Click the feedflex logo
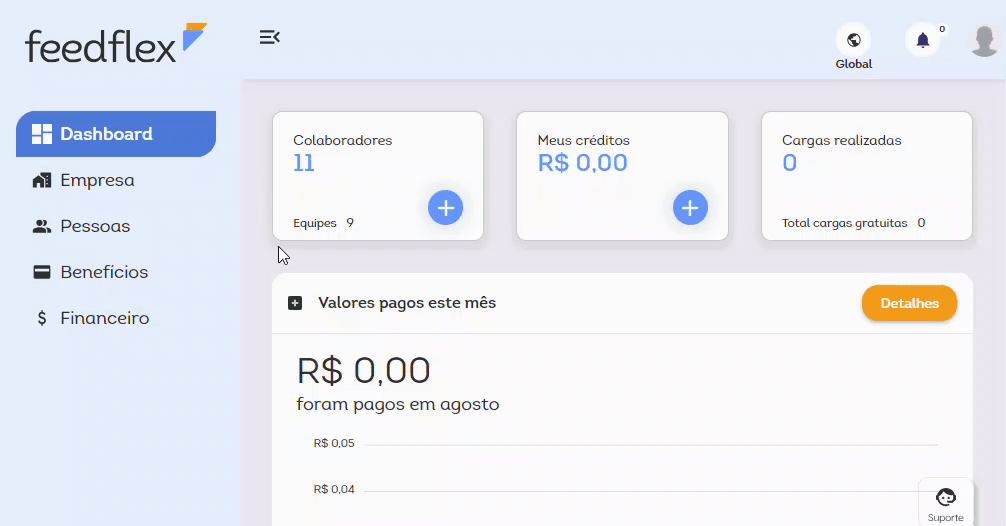 click(x=115, y=44)
